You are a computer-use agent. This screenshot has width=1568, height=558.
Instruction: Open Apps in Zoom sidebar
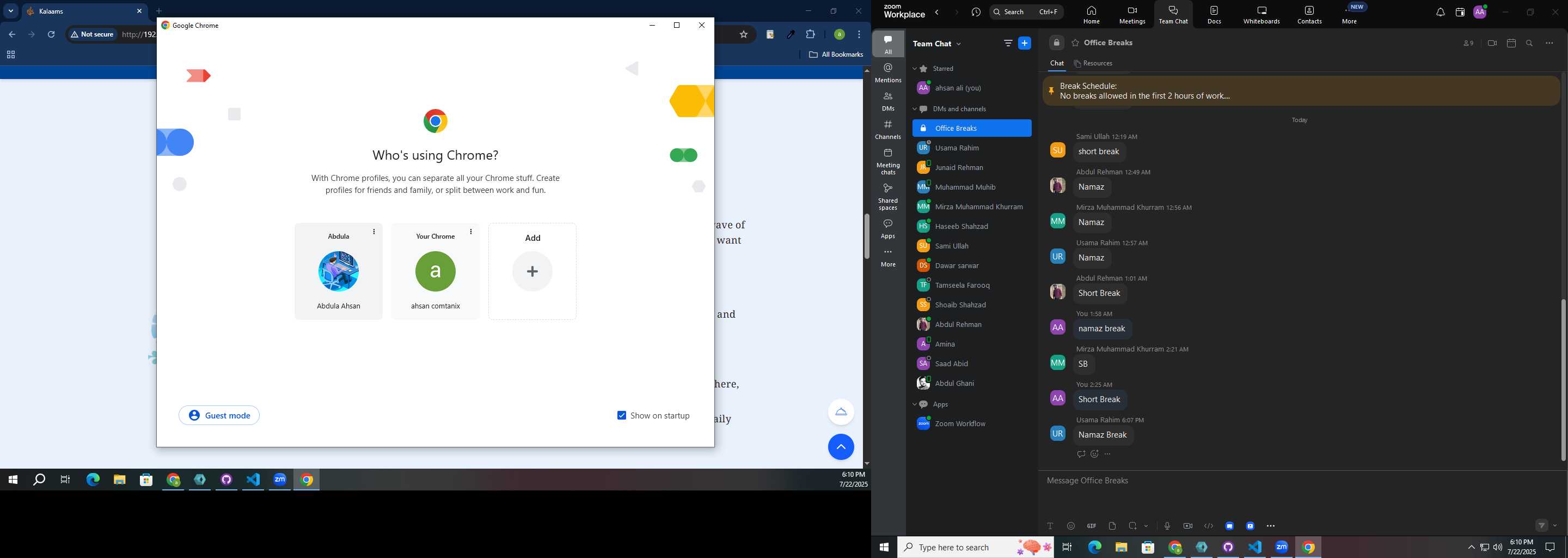(888, 229)
